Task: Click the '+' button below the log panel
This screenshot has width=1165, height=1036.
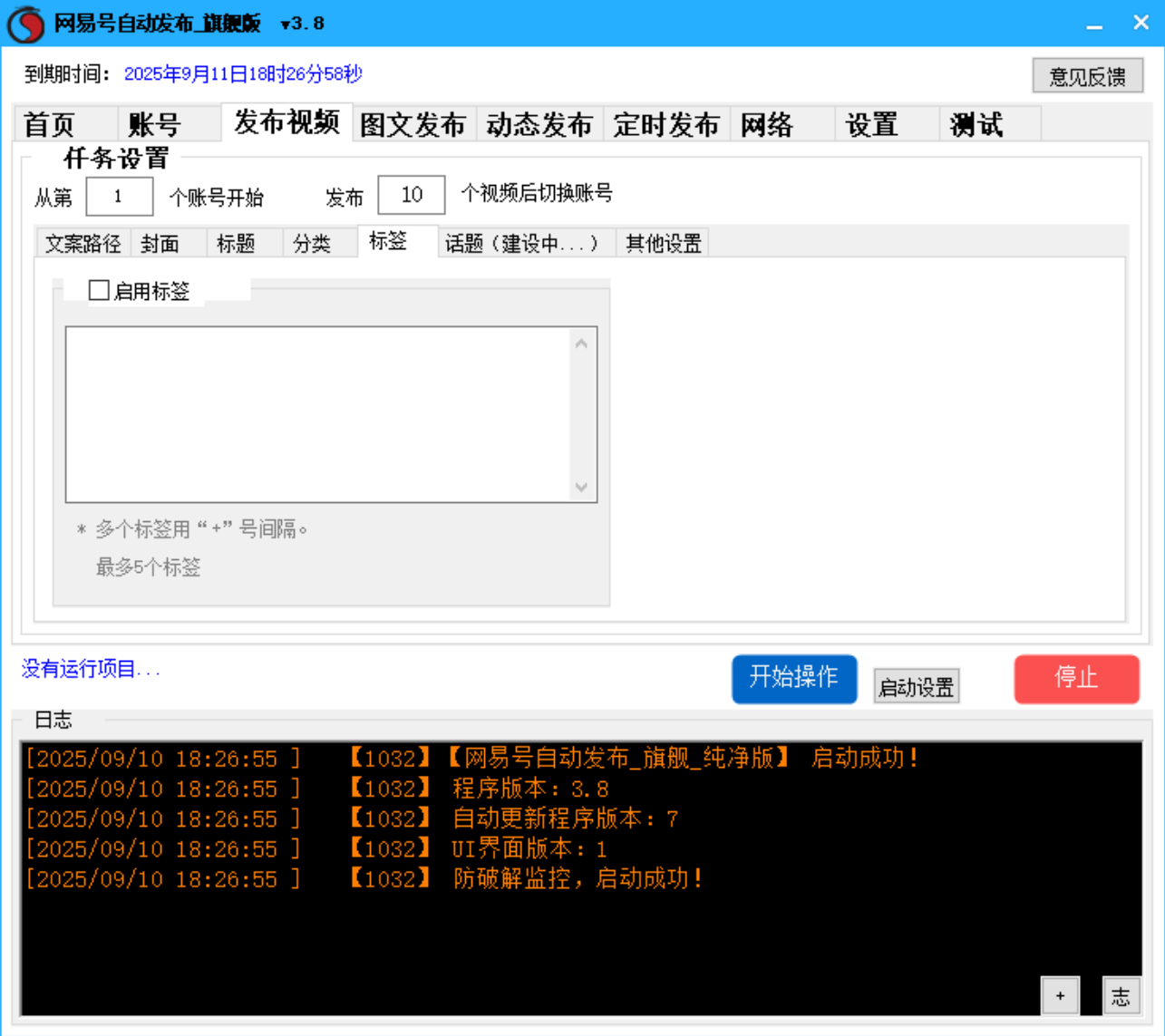Action: (1060, 995)
